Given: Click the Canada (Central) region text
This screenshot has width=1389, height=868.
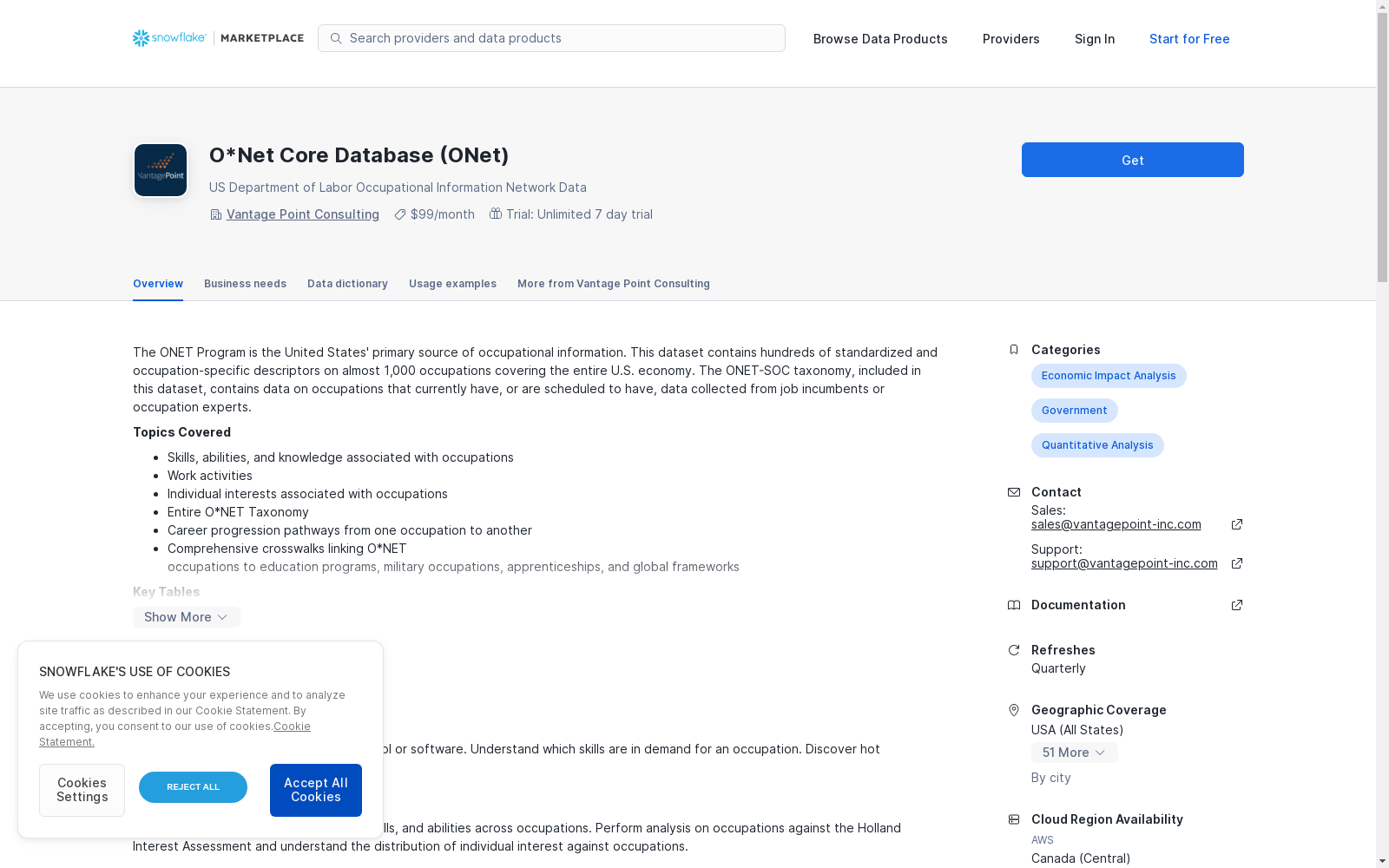Looking at the screenshot, I should [1081, 858].
